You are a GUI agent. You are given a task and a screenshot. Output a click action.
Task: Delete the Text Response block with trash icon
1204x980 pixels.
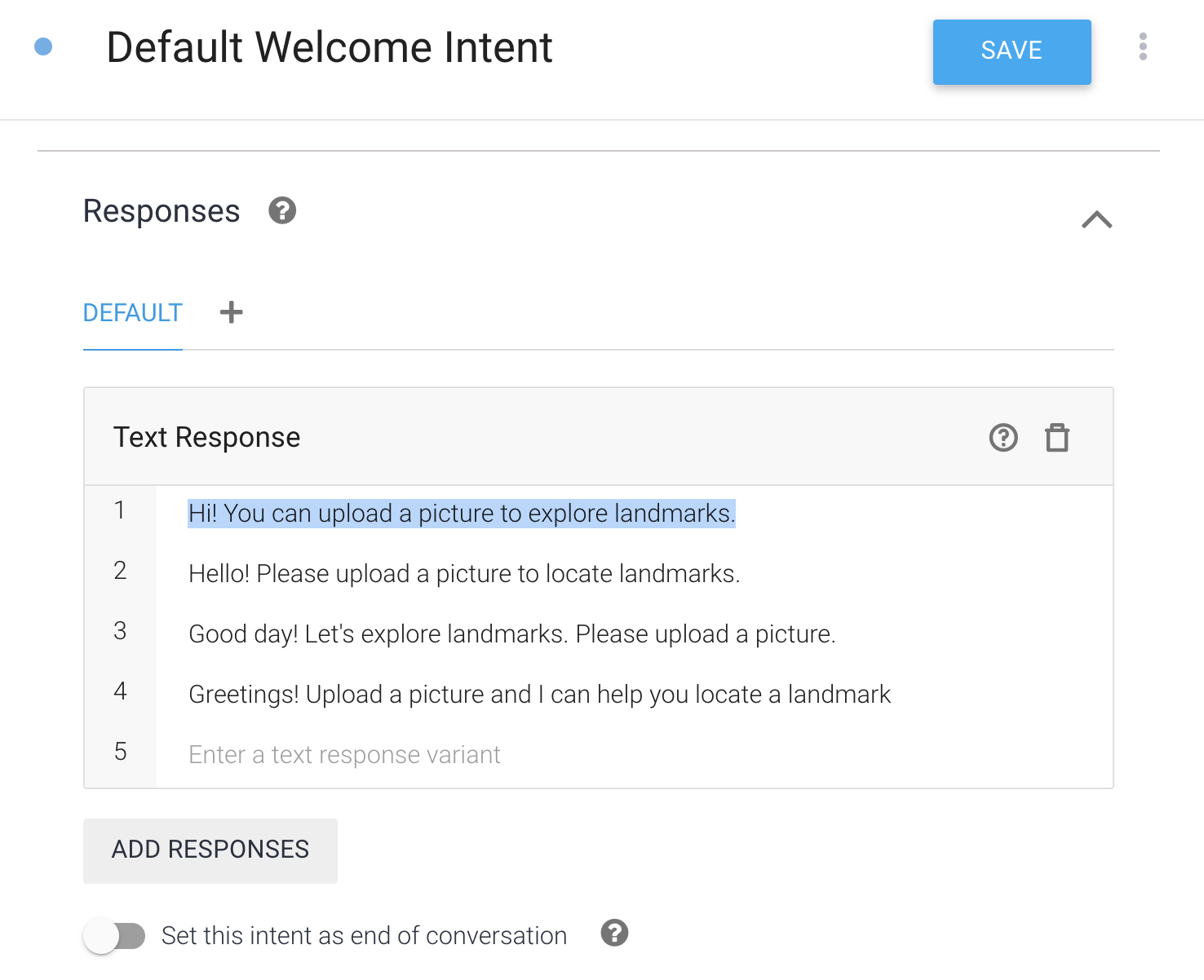tap(1057, 438)
